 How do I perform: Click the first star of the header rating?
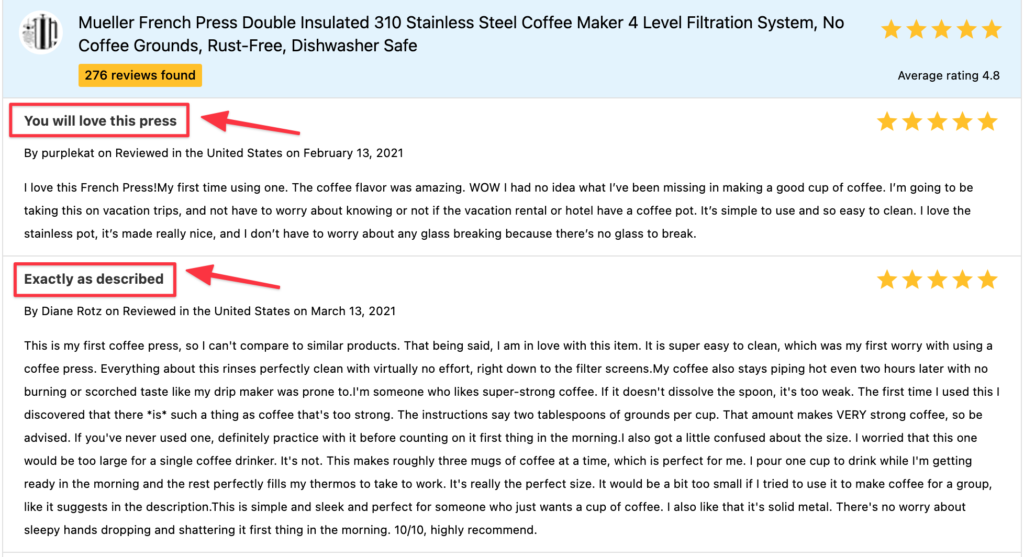coord(891,30)
